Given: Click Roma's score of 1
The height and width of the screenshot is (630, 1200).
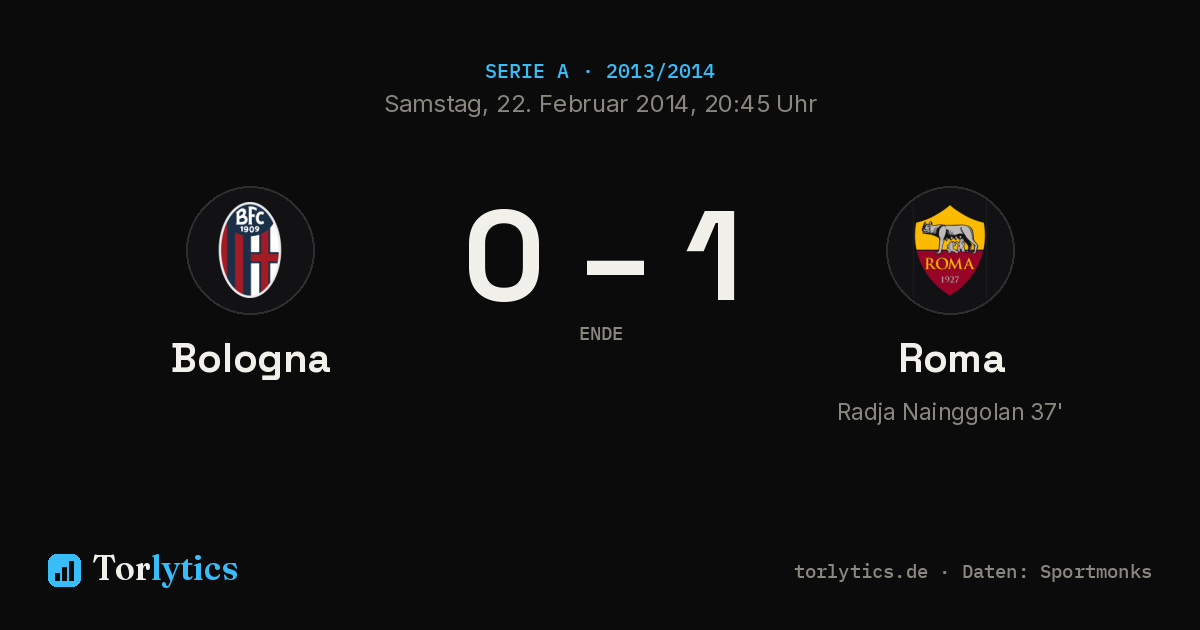Looking at the screenshot, I should (x=715, y=257).
